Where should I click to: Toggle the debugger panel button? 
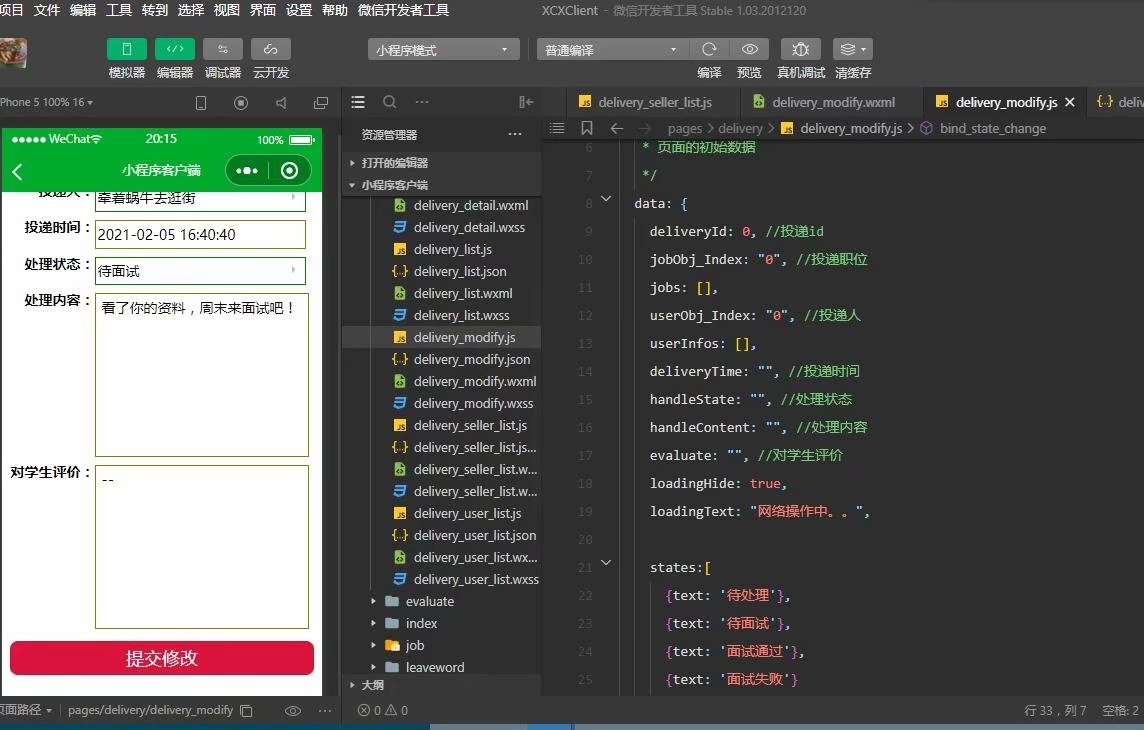(x=223, y=49)
